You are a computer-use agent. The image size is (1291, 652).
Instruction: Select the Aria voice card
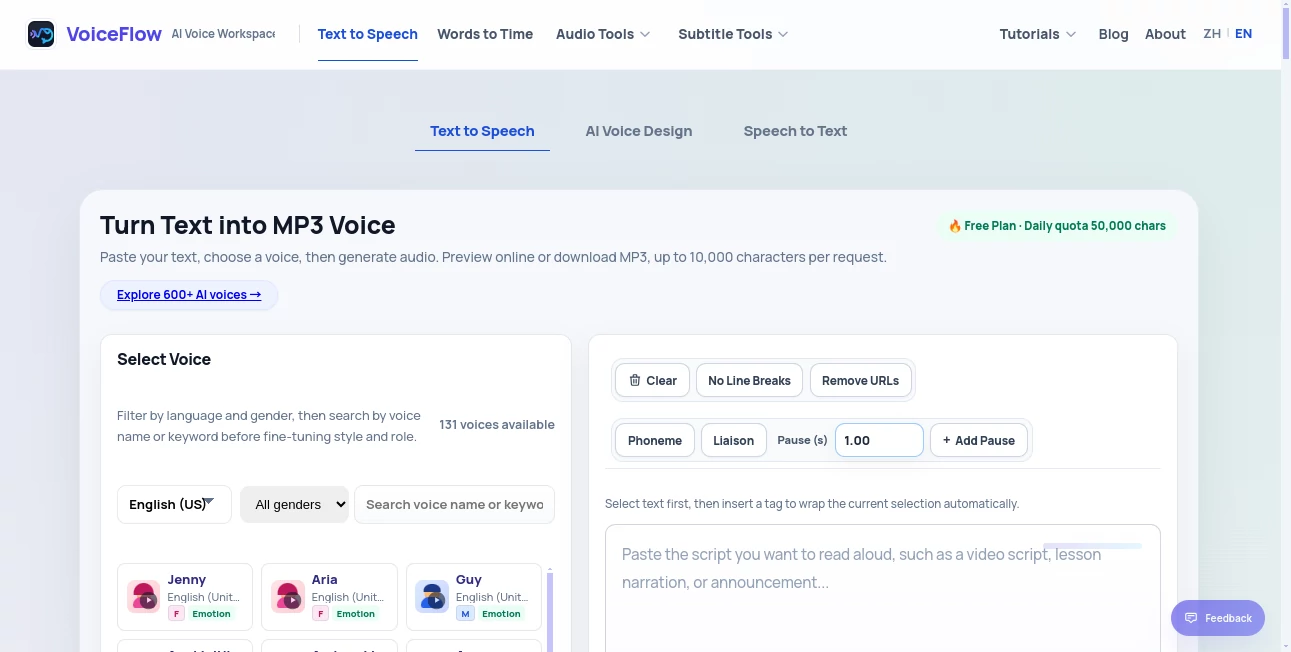(329, 597)
